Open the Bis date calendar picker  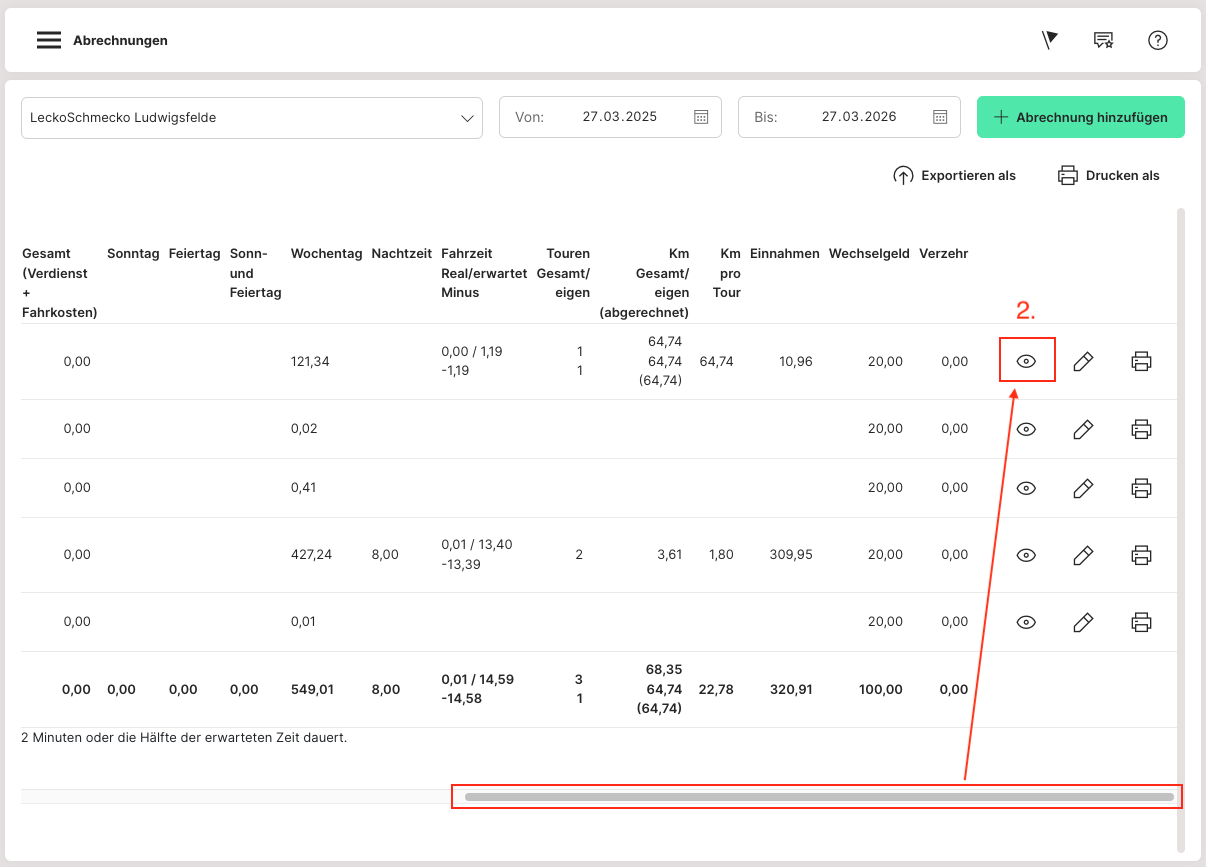940,117
